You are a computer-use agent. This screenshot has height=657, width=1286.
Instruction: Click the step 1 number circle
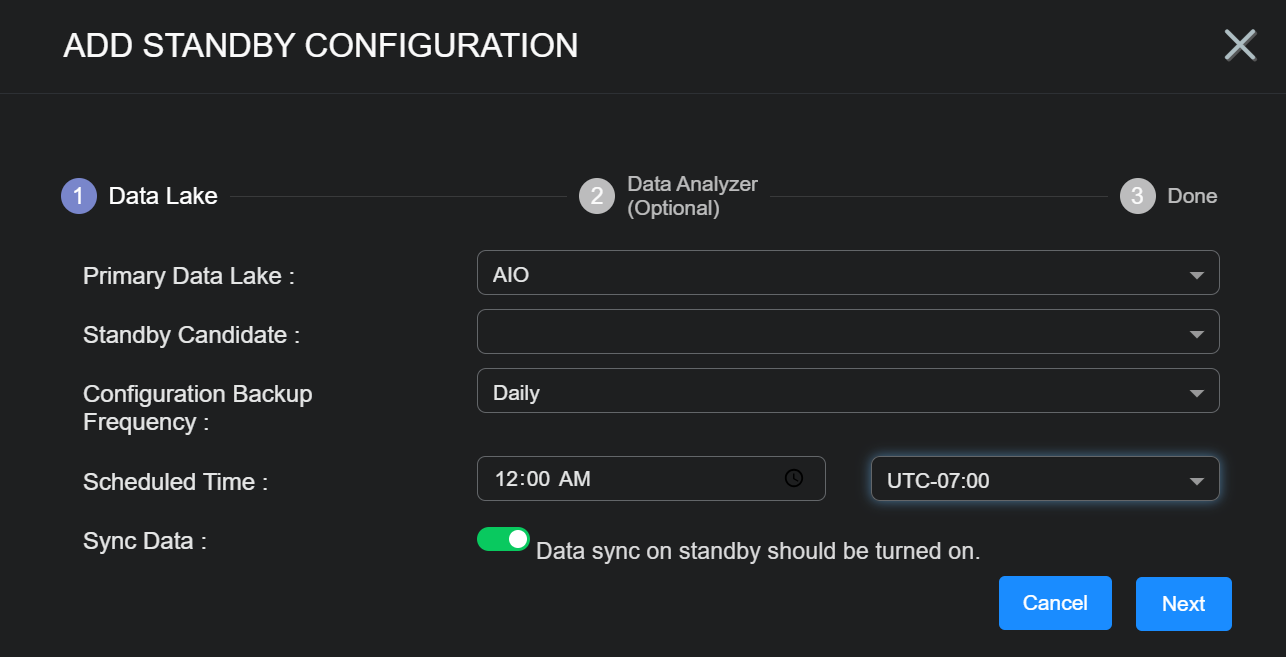coord(79,196)
